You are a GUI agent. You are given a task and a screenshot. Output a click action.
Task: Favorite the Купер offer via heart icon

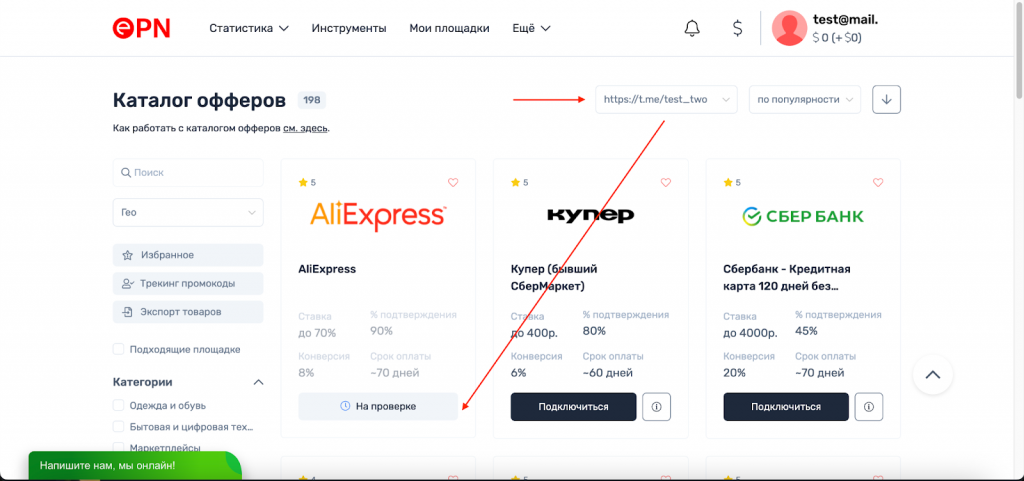click(x=665, y=183)
